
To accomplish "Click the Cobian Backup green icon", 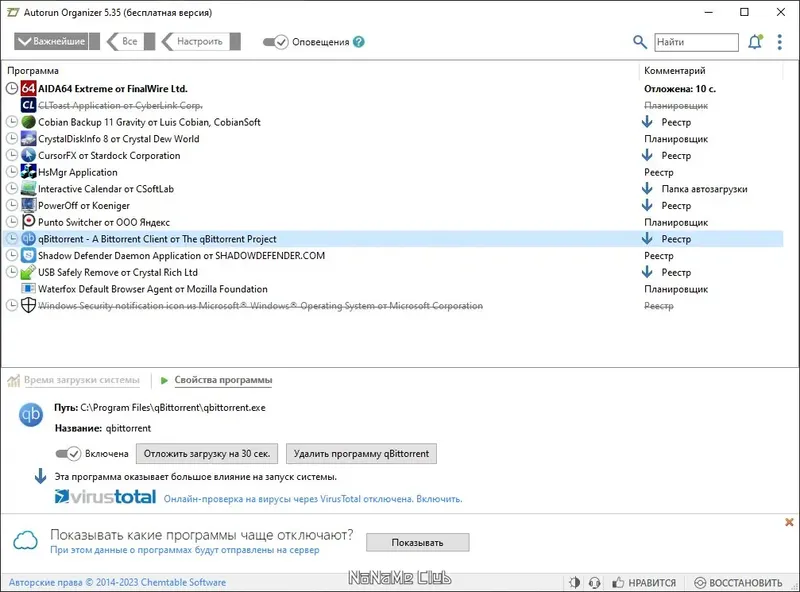I will pyautogui.click(x=29, y=122).
